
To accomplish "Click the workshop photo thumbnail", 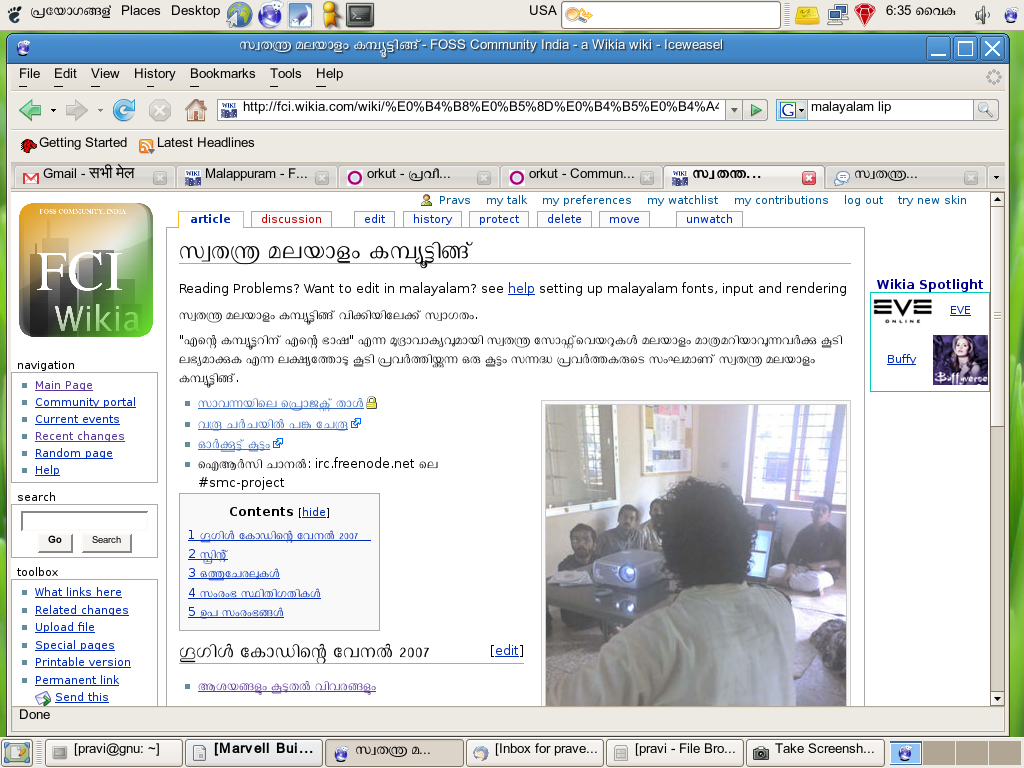I will [x=696, y=554].
